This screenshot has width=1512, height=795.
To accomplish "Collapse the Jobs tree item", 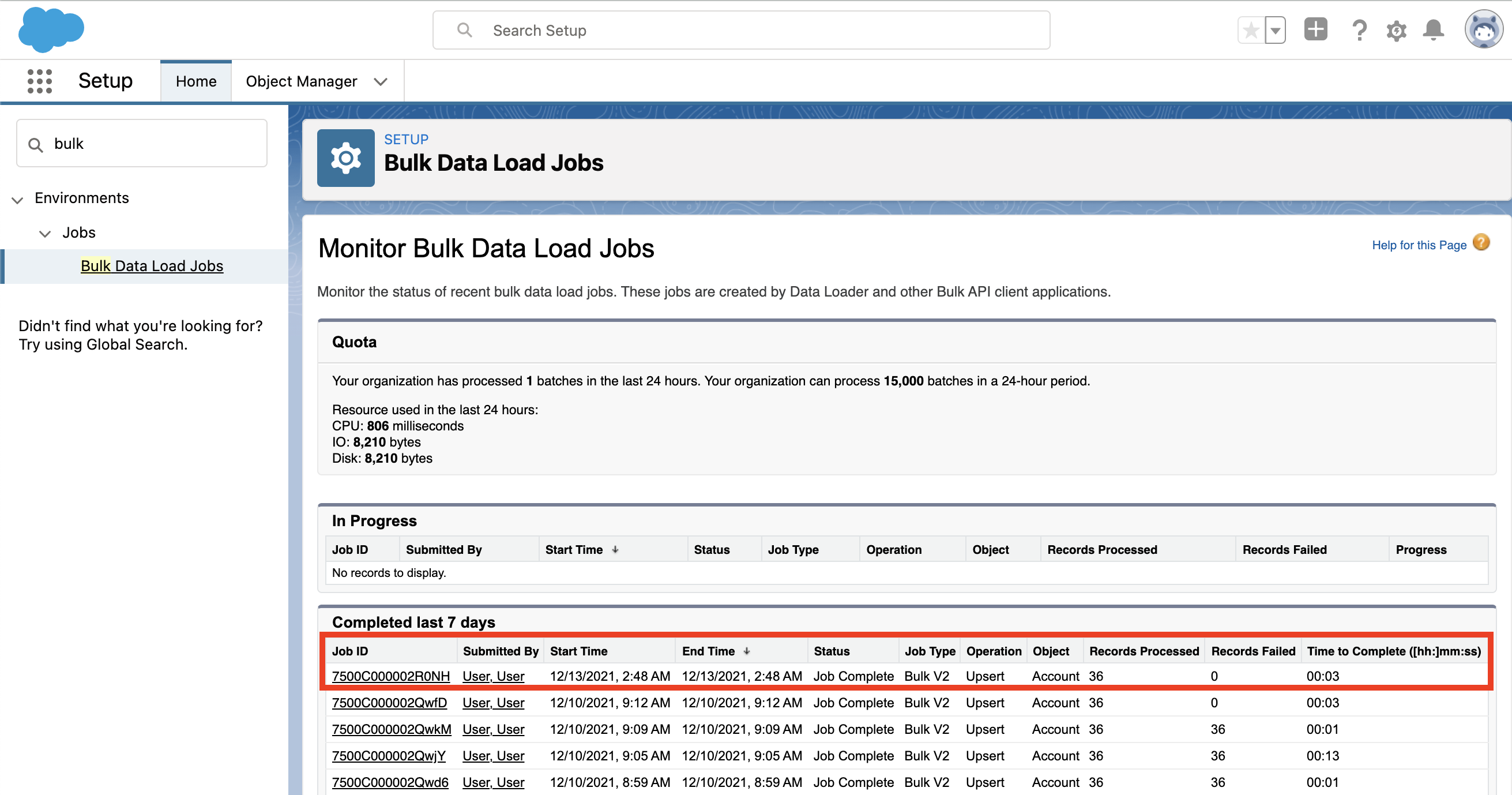I will click(x=45, y=233).
